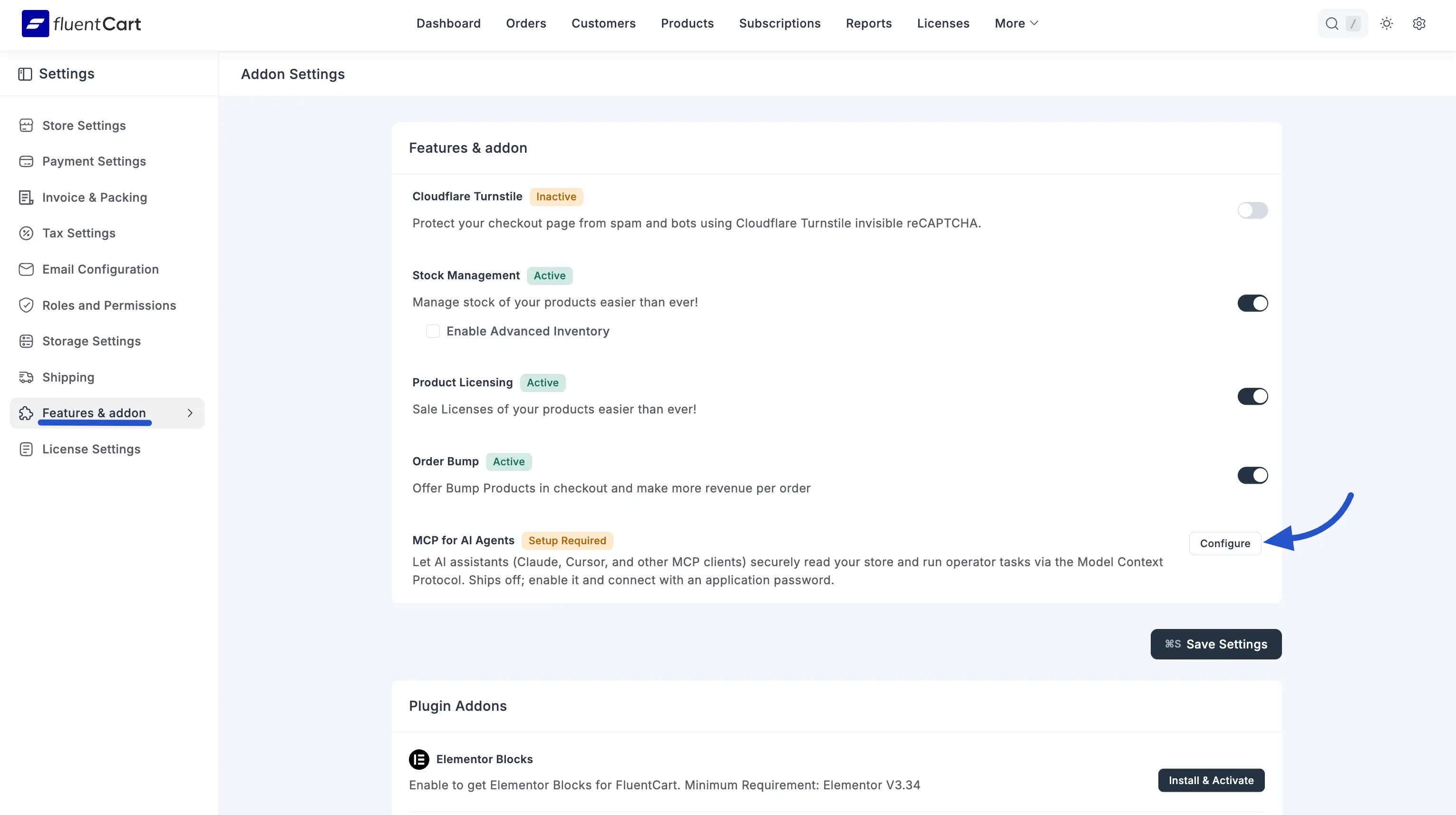Disable the Product Licensing switch
Image resolution: width=1456 pixels, height=815 pixels.
coord(1252,396)
